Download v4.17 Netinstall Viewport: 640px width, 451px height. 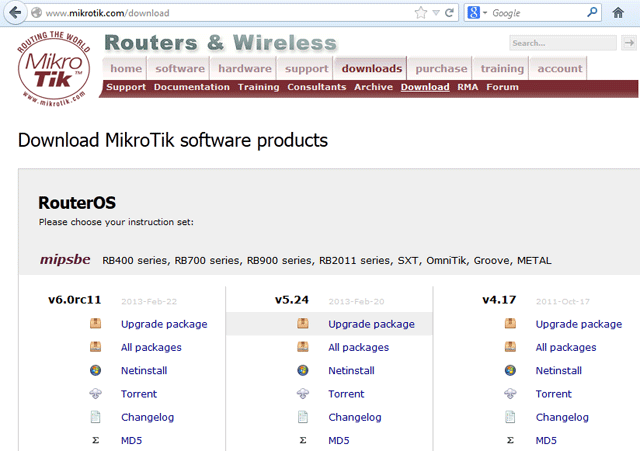[558, 371]
